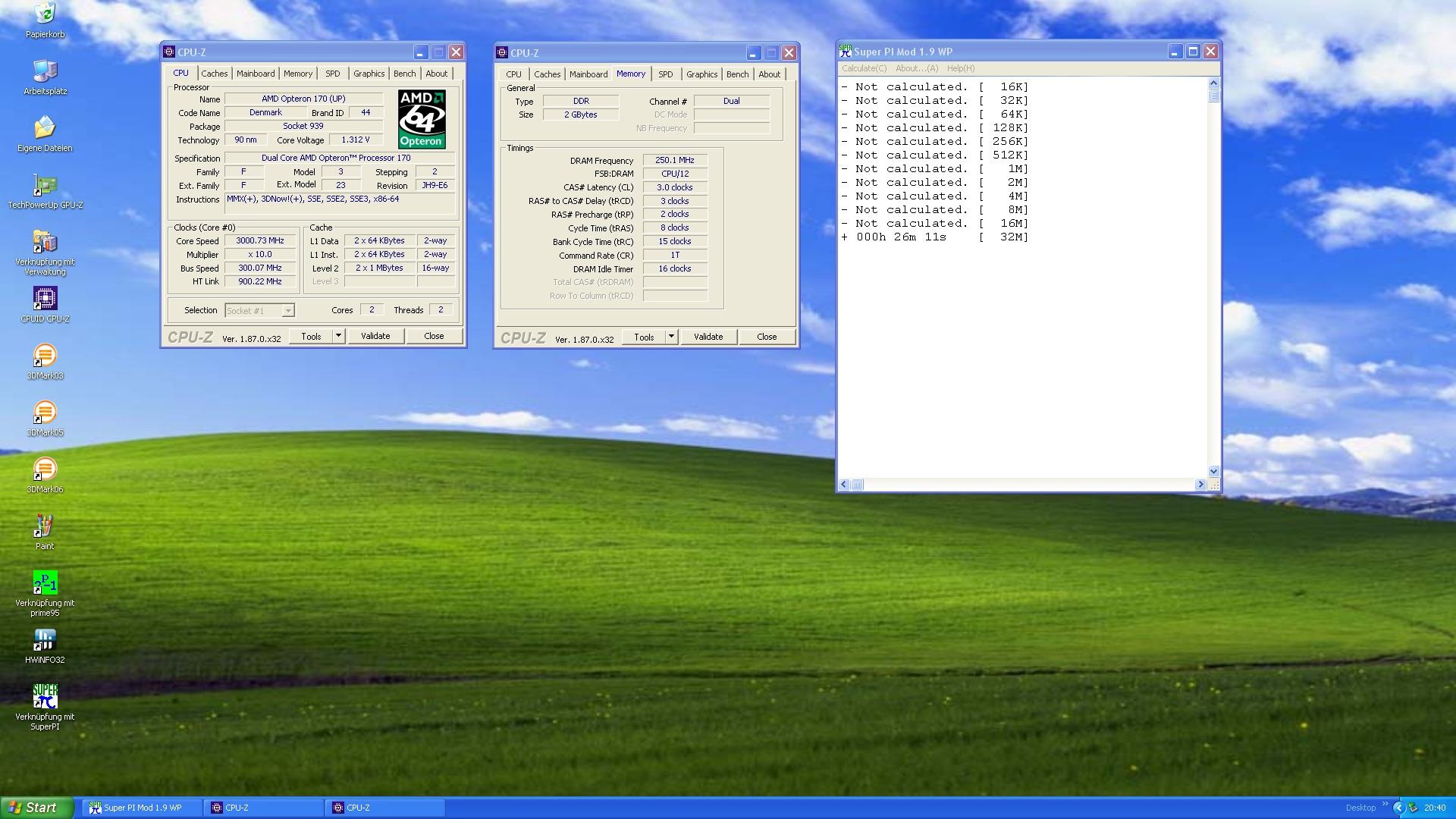Click Tools button in left CPU-Z
This screenshot has height=819, width=1456.
311,336
